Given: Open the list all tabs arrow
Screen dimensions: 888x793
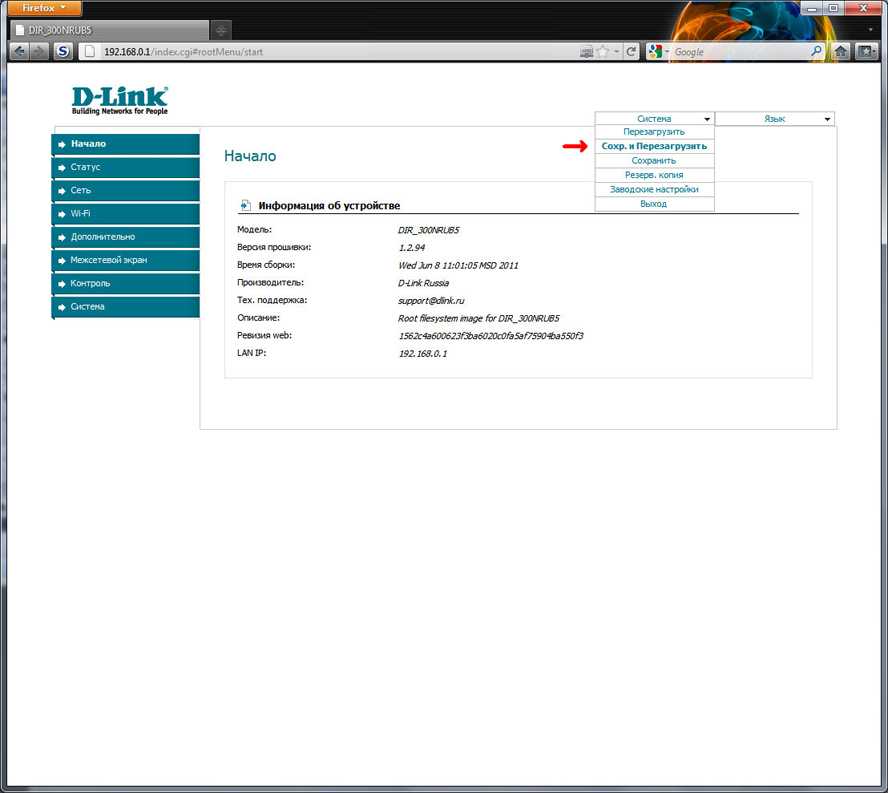Looking at the screenshot, I should tap(870, 29).
